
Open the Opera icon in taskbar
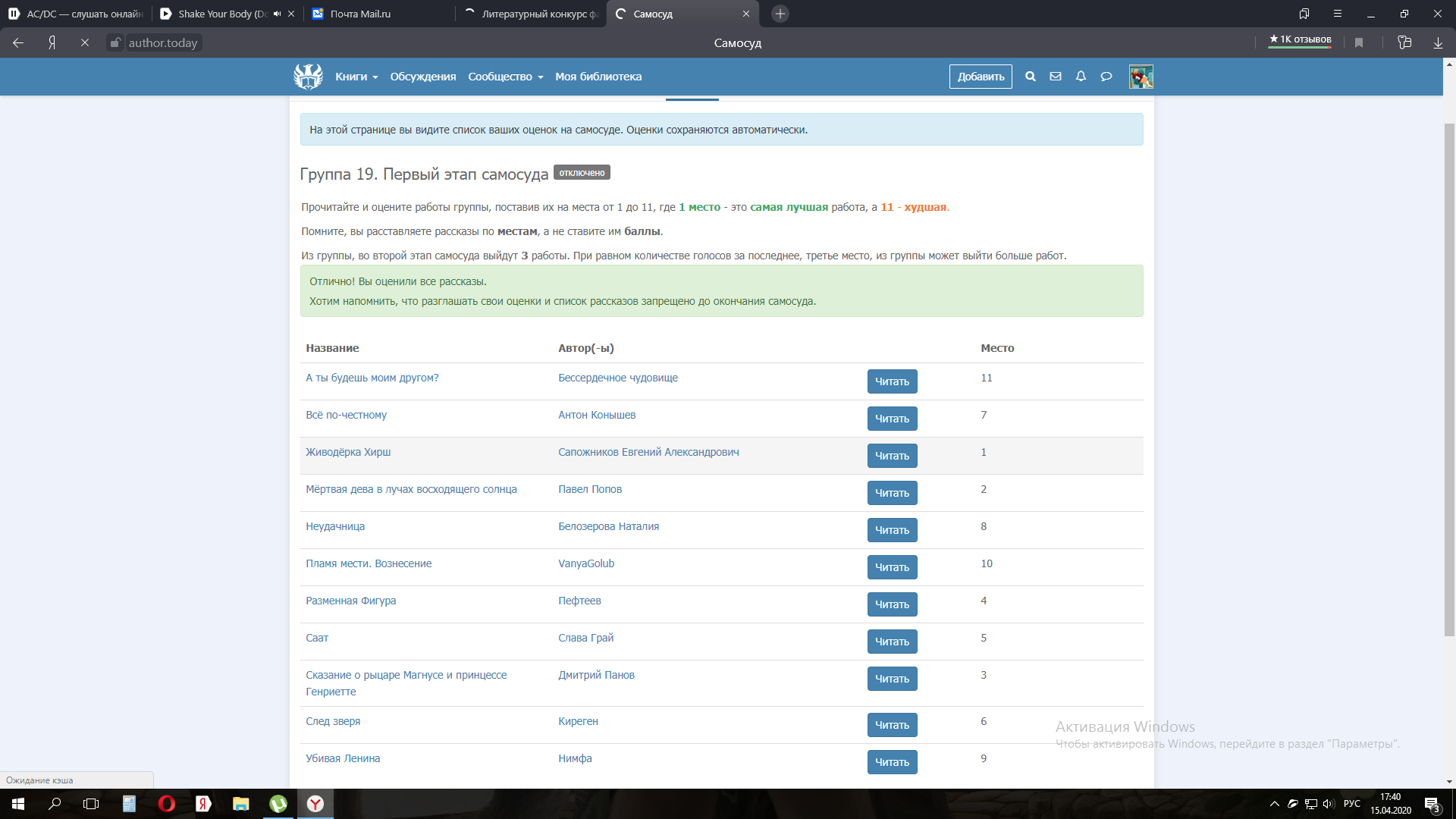click(x=166, y=804)
